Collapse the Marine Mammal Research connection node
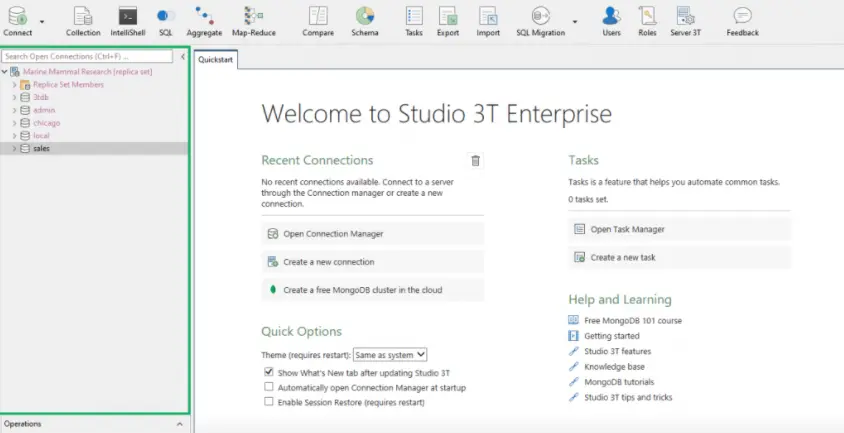The width and height of the screenshot is (844, 433). [4, 72]
